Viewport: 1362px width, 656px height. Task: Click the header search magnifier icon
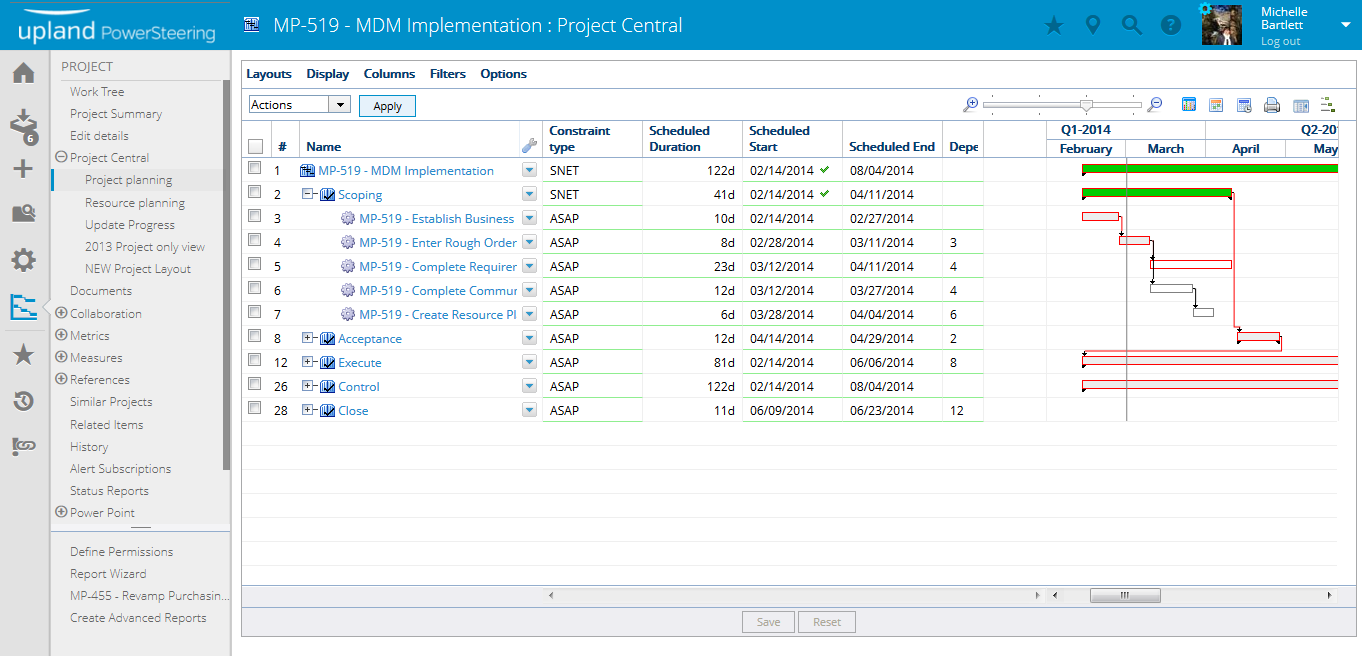pos(1132,25)
